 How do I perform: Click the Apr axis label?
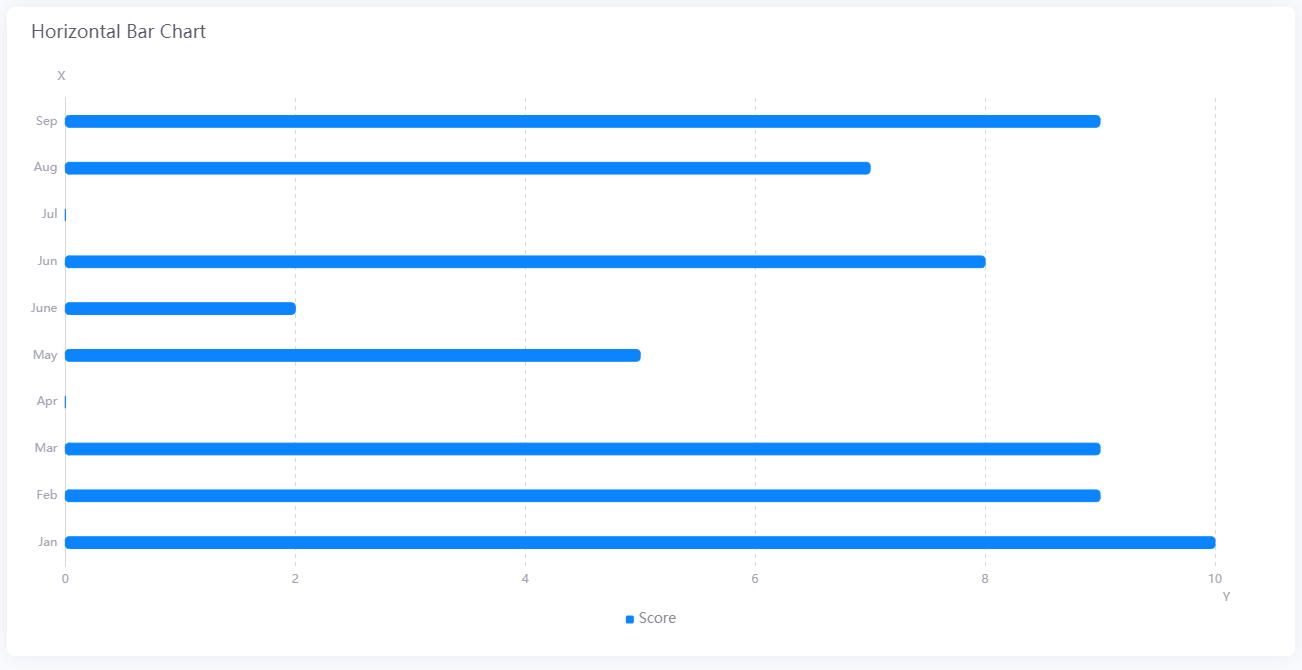pyautogui.click(x=47, y=401)
